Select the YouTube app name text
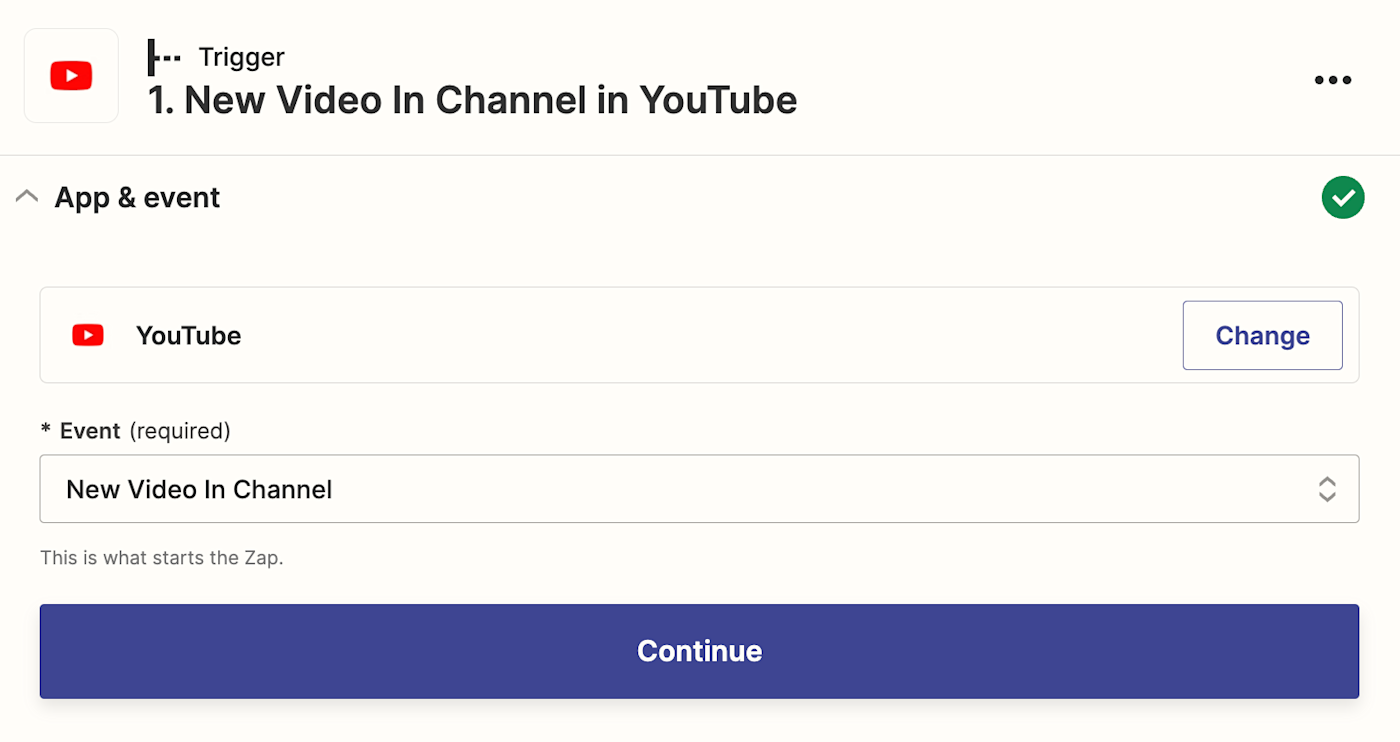 tap(188, 335)
